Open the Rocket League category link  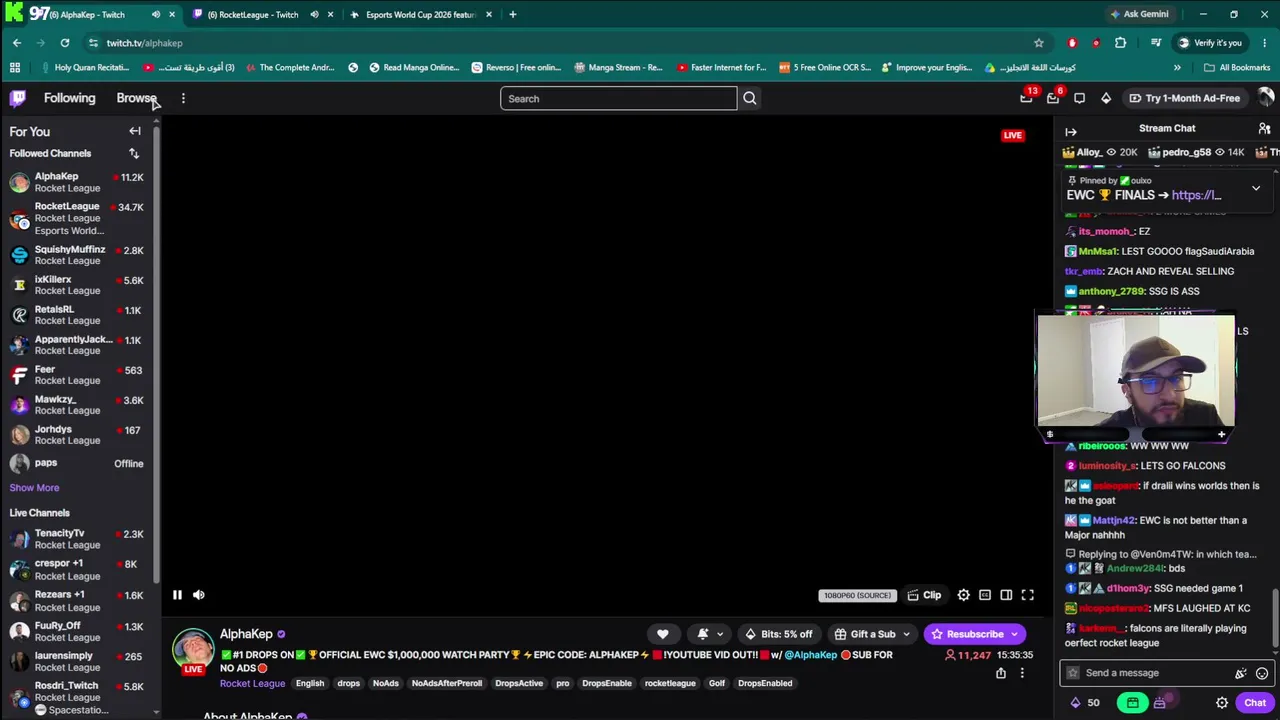click(252, 684)
